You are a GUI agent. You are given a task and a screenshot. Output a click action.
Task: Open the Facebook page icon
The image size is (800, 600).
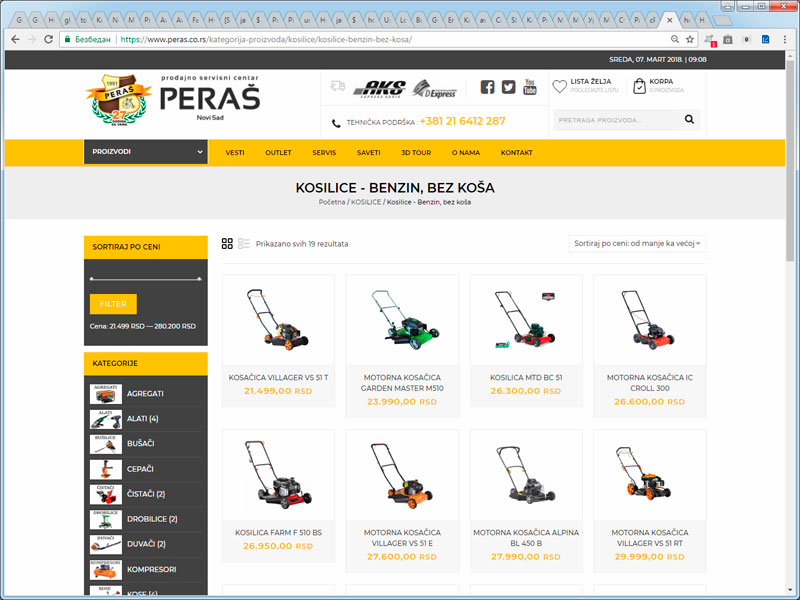[487, 87]
